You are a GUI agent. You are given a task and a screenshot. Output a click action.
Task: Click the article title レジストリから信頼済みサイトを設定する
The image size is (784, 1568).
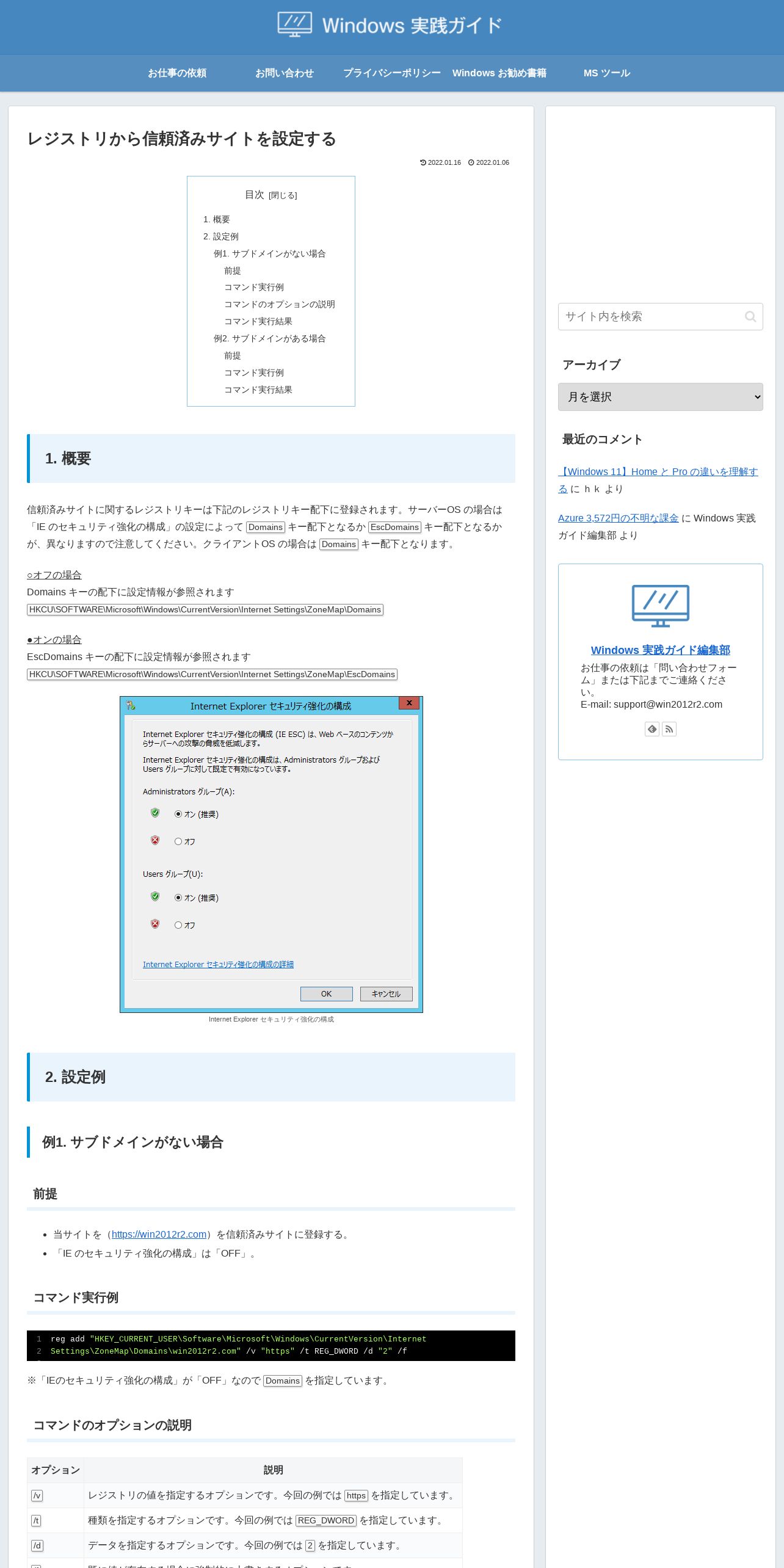(x=181, y=139)
